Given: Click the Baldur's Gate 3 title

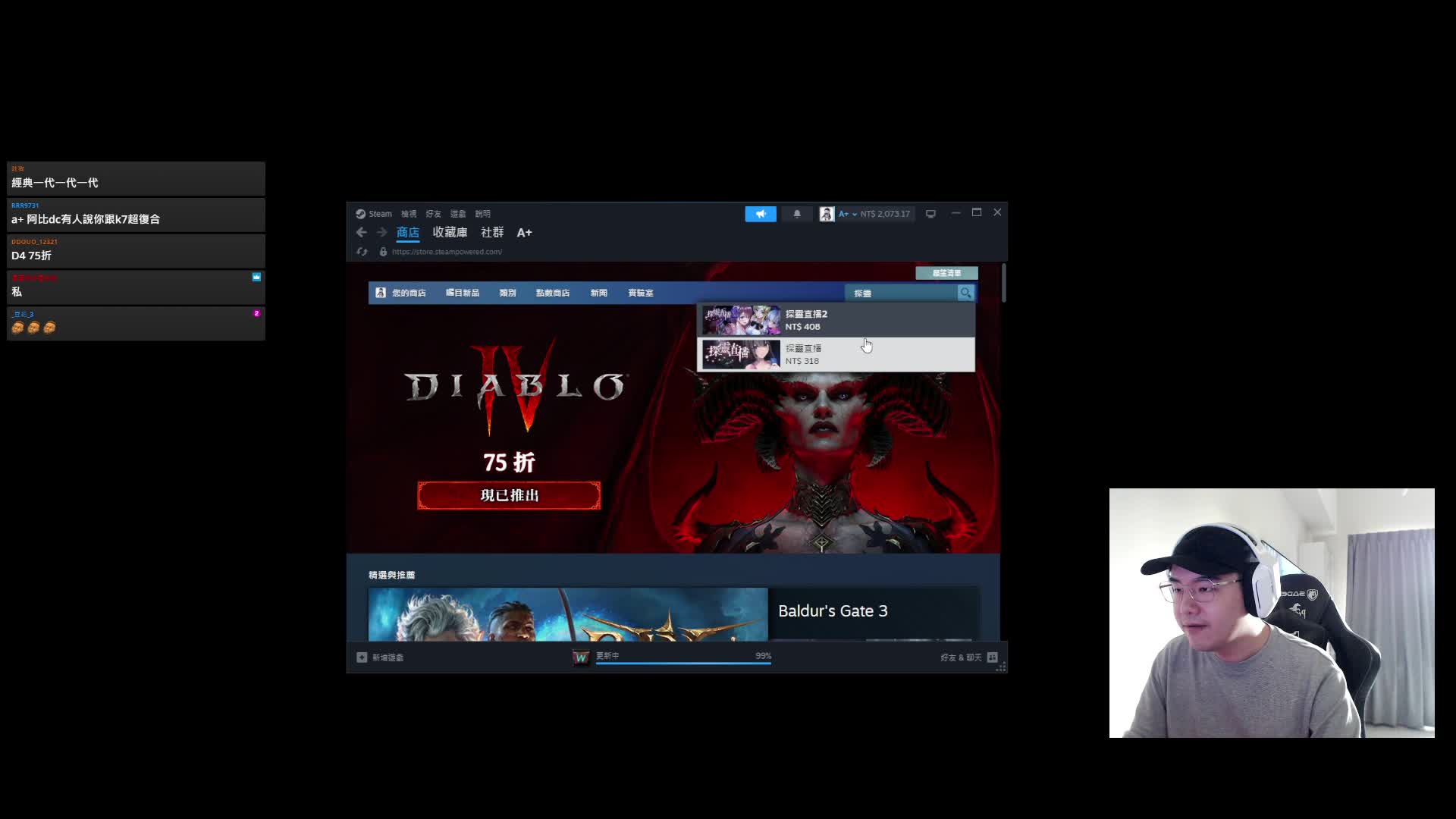Looking at the screenshot, I should click(833, 611).
